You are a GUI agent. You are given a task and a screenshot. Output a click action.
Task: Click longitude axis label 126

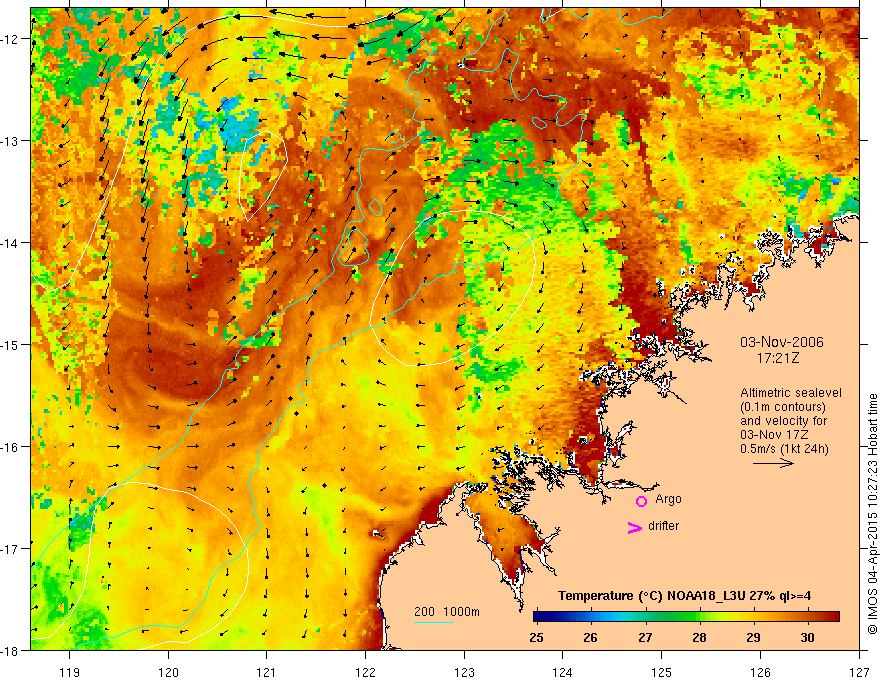[x=760, y=672]
